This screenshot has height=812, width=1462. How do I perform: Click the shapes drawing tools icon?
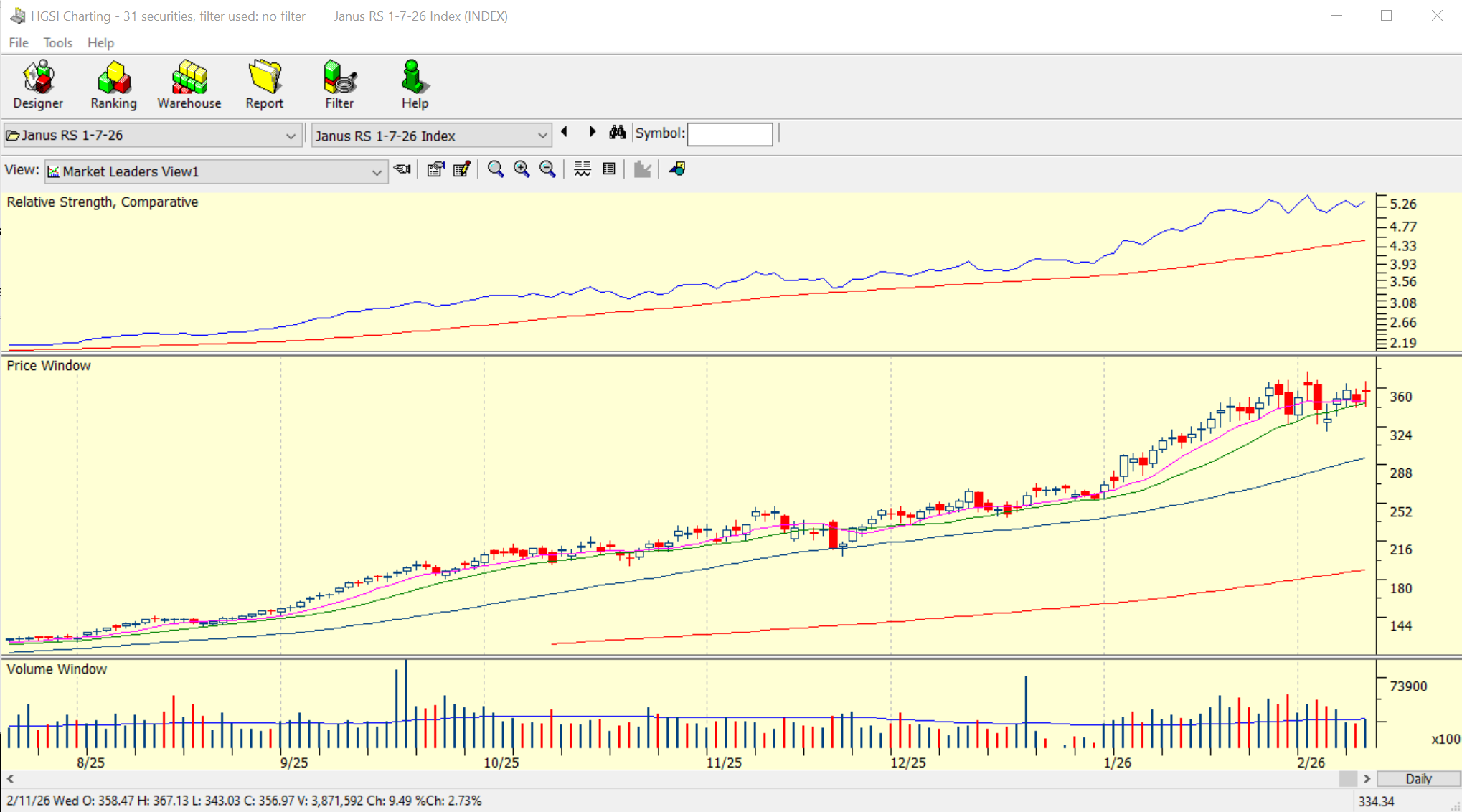677,169
